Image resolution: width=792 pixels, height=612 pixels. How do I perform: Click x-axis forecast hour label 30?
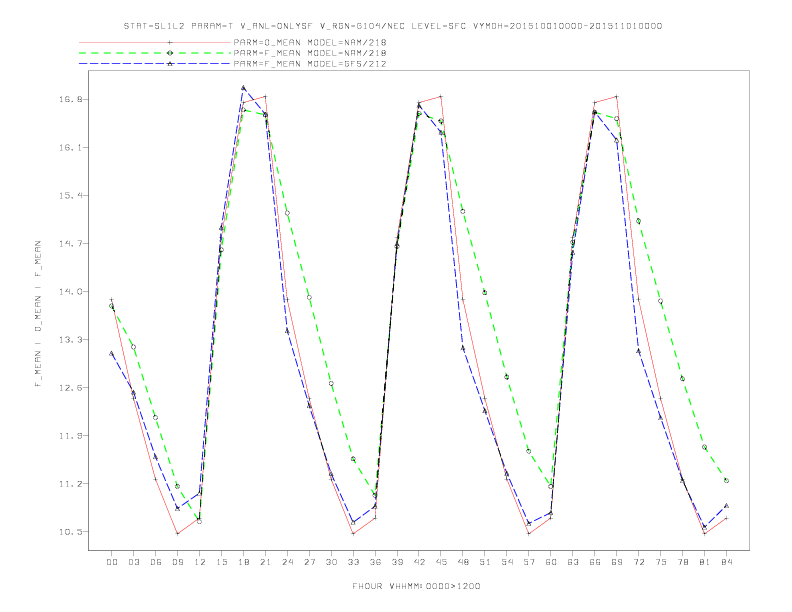(331, 562)
